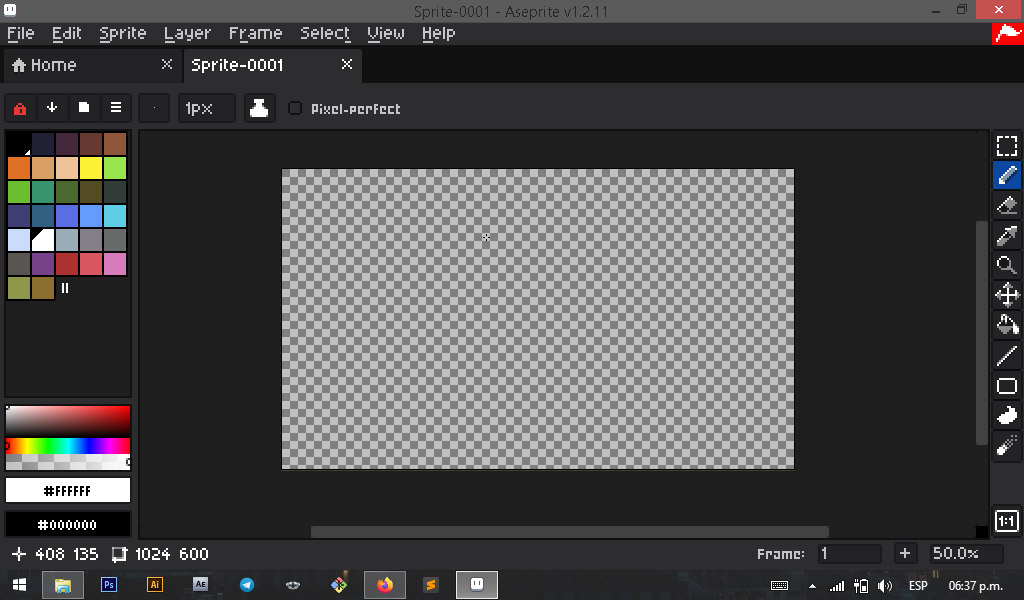Click the add frame plus button
The height and width of the screenshot is (600, 1024).
[x=904, y=554]
